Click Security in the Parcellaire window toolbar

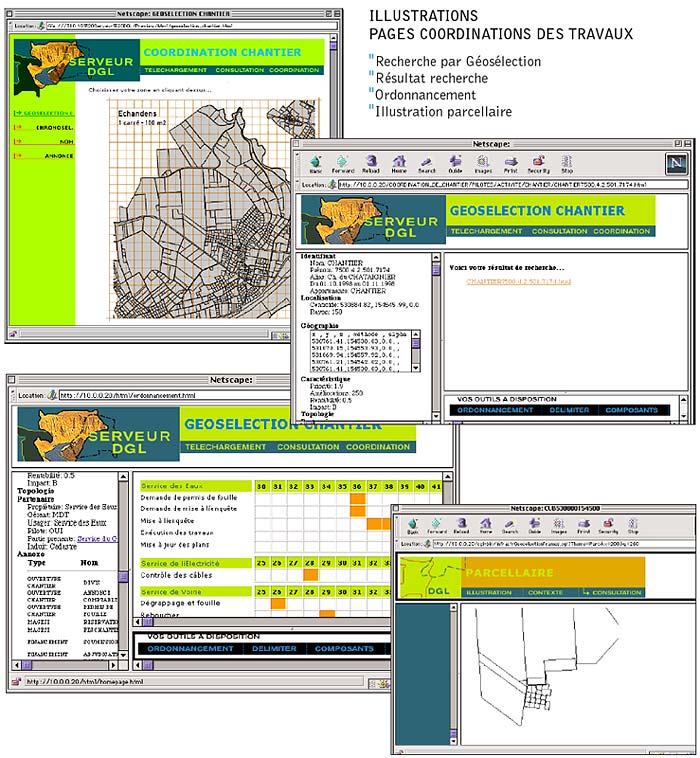tap(608, 526)
